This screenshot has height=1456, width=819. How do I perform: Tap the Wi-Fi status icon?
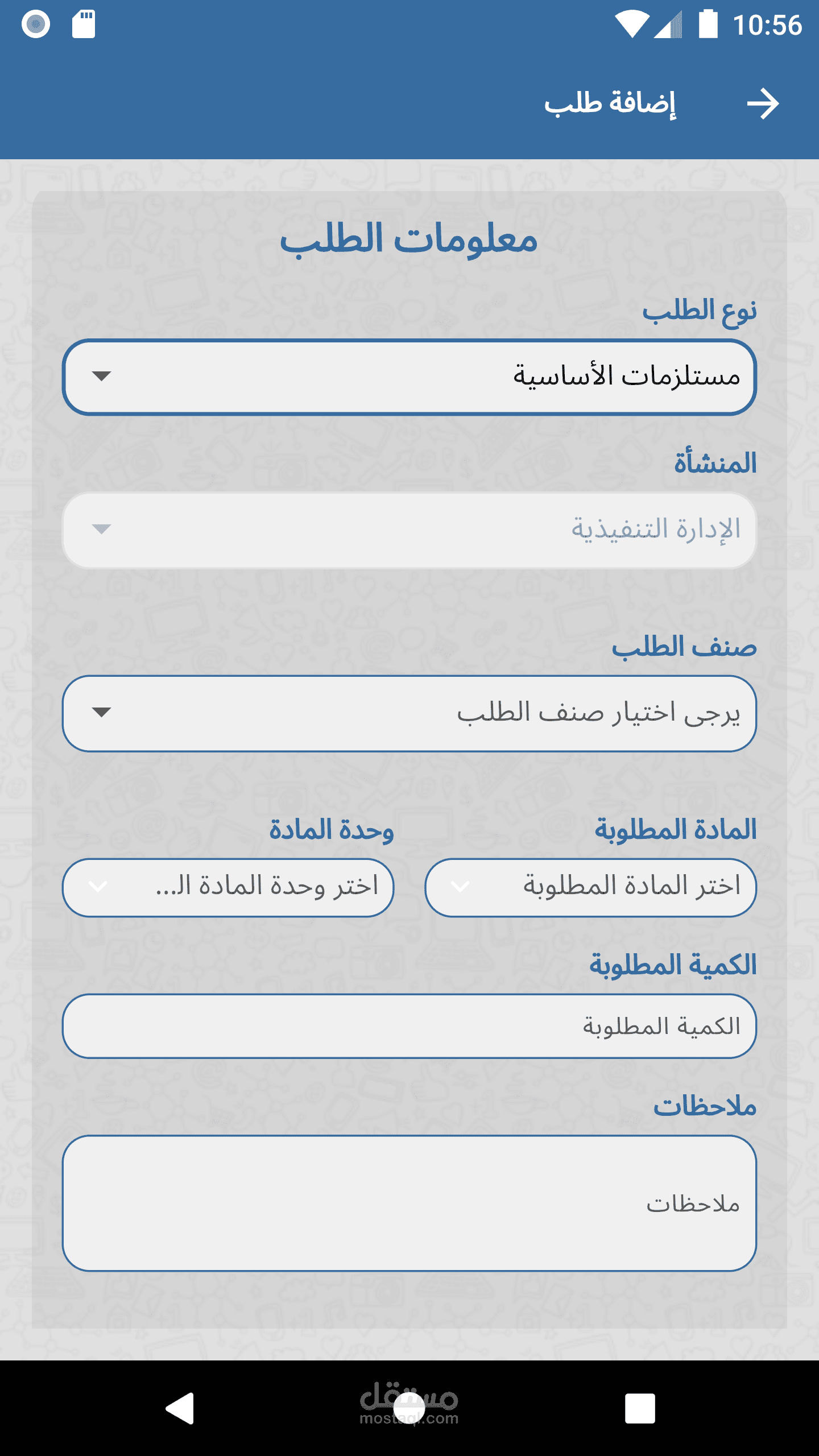coord(631,25)
